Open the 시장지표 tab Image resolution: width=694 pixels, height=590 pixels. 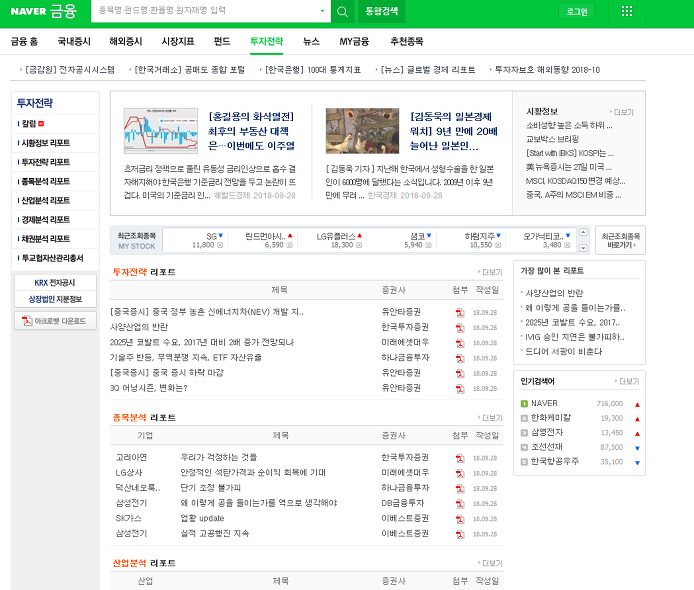178,42
